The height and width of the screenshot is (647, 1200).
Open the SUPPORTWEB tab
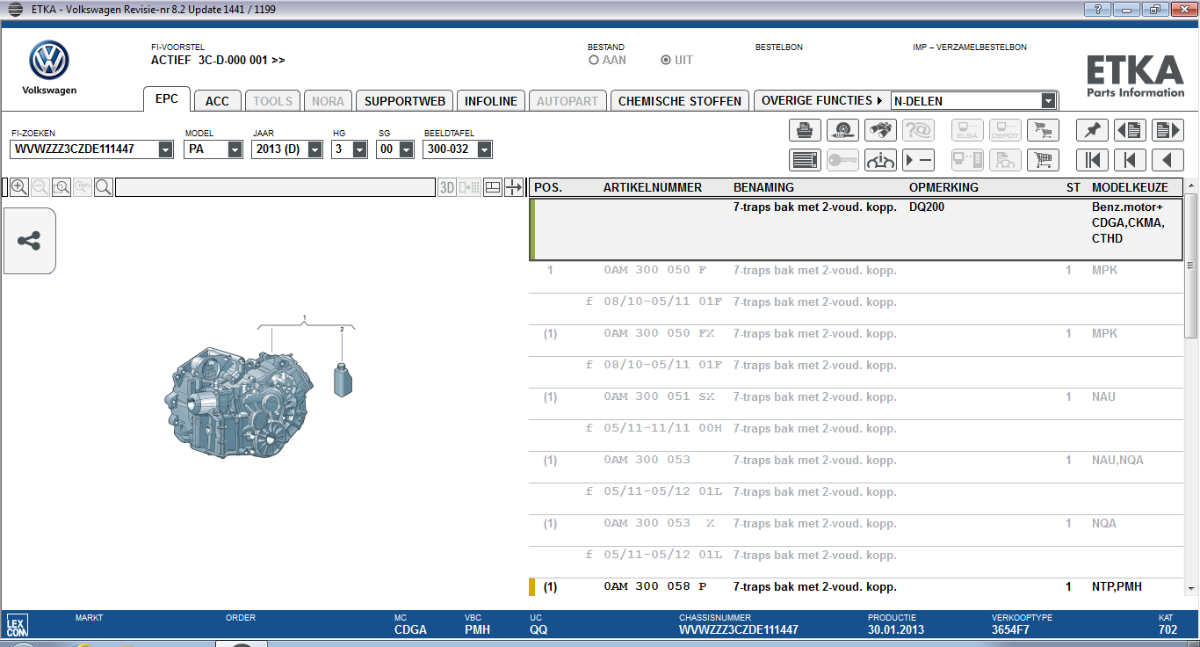pos(405,101)
